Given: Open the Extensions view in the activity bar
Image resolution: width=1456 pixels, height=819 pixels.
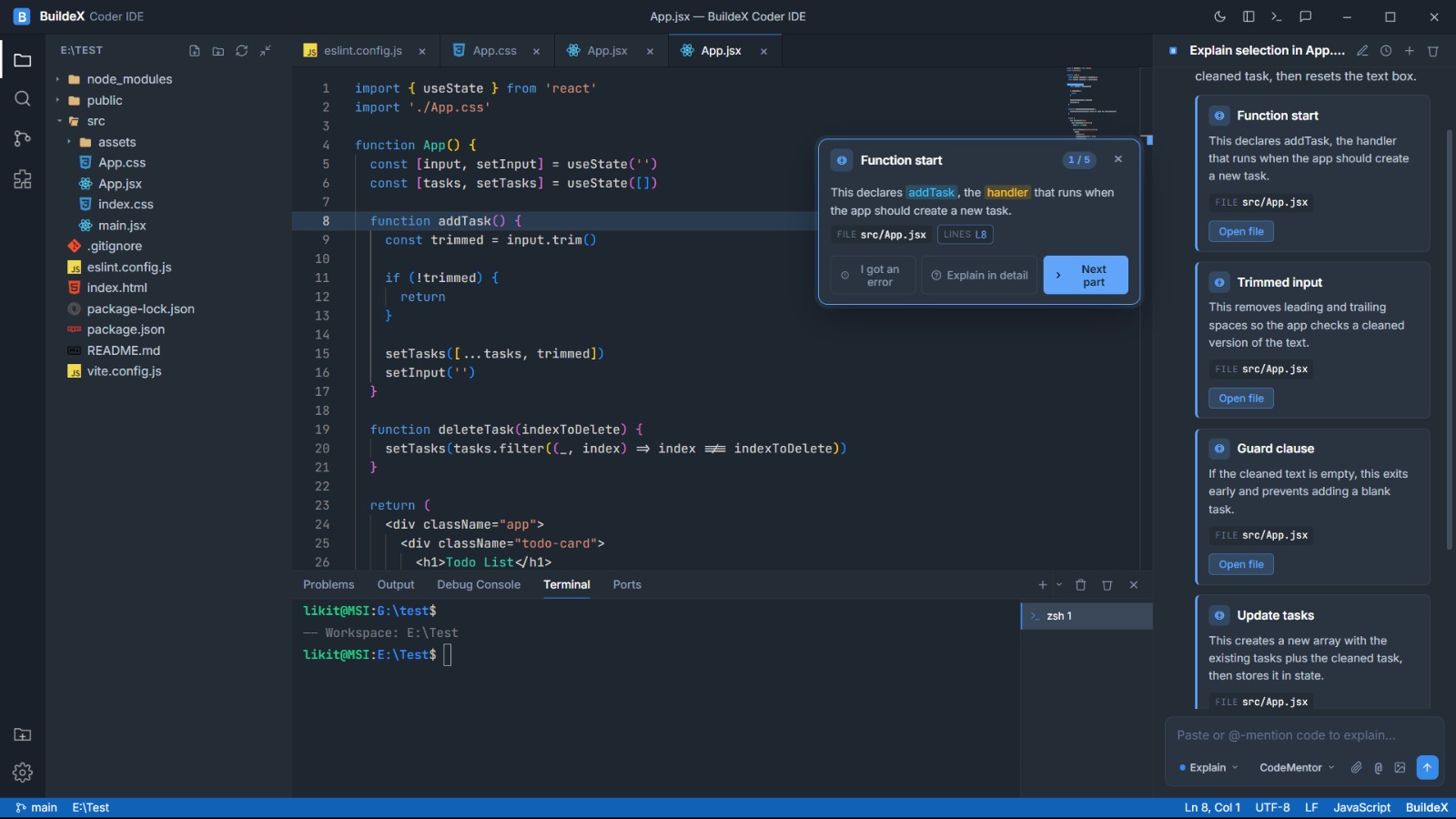Looking at the screenshot, I should [23, 179].
